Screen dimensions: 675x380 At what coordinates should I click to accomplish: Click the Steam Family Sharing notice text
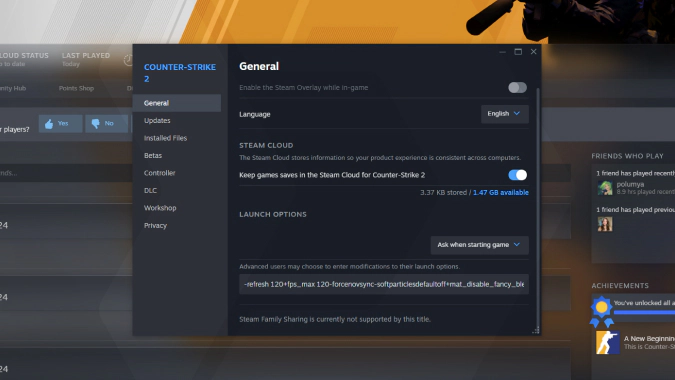coord(335,319)
